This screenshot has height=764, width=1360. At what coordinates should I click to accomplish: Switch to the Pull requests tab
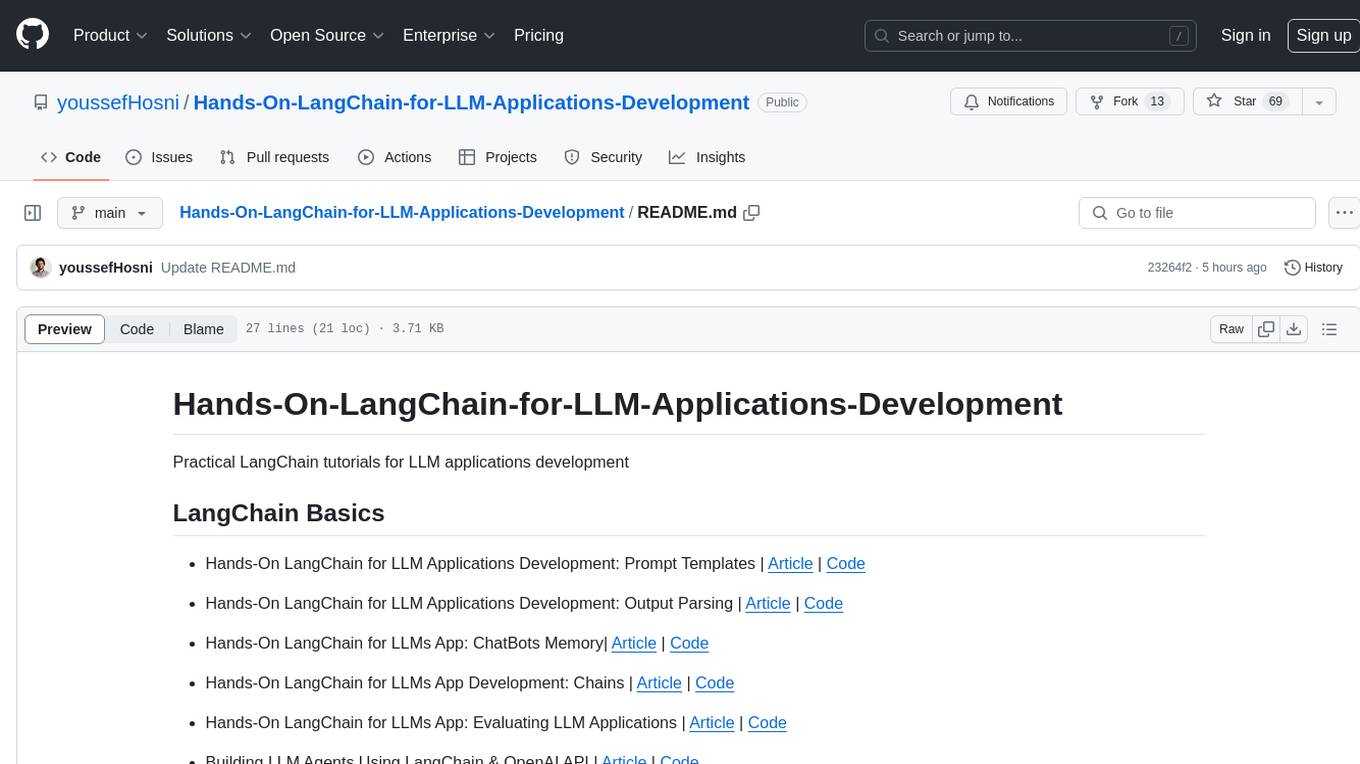click(274, 157)
